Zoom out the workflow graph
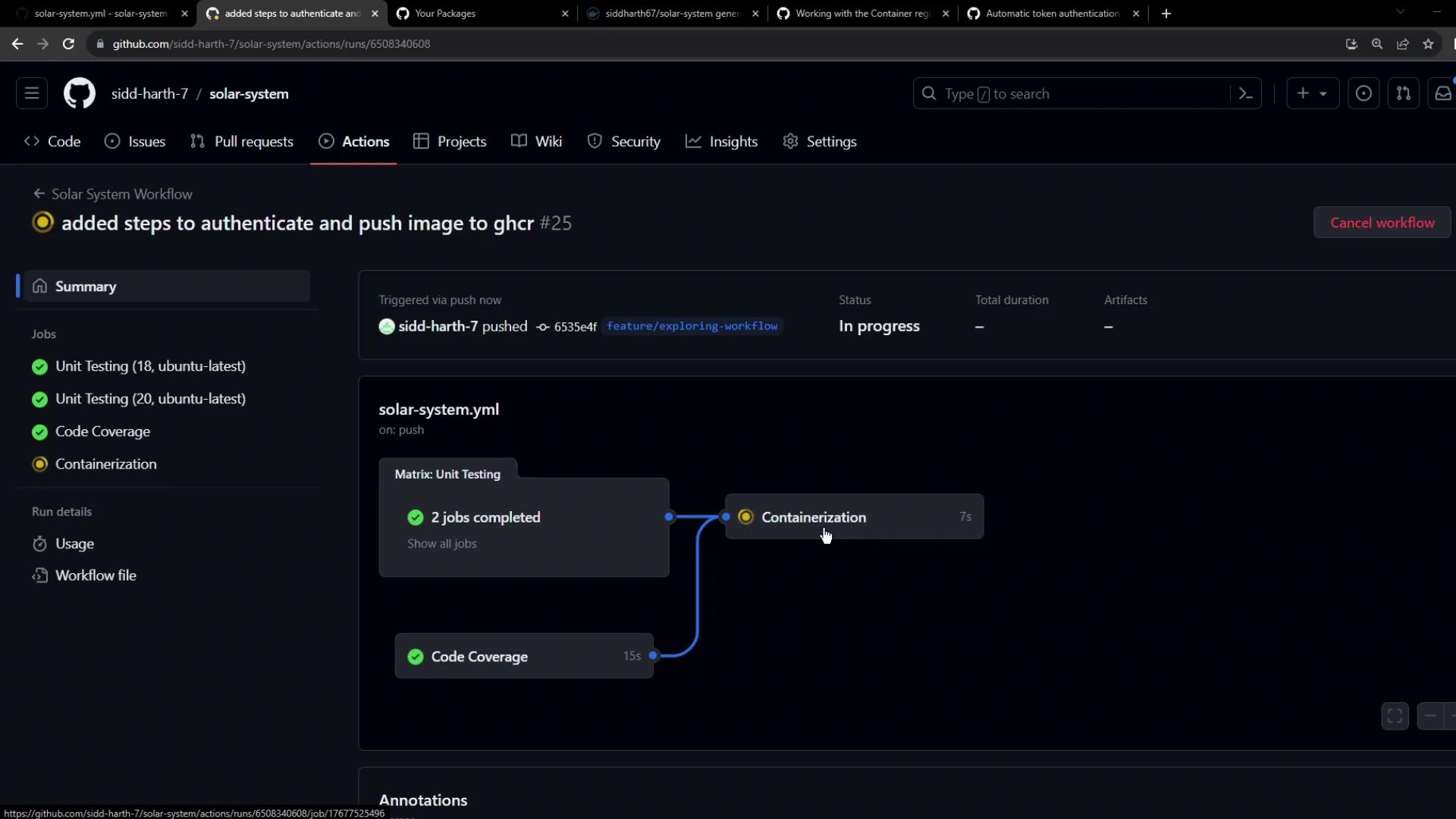 (x=1430, y=716)
